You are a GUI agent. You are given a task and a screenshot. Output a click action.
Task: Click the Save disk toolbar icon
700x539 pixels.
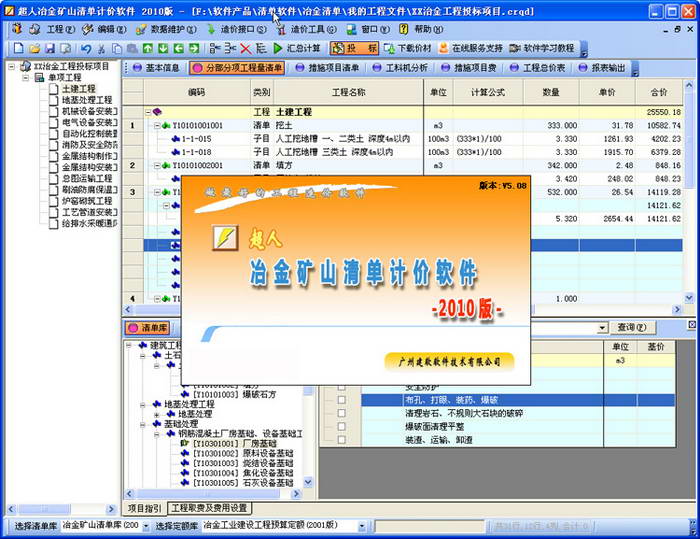click(x=50, y=48)
